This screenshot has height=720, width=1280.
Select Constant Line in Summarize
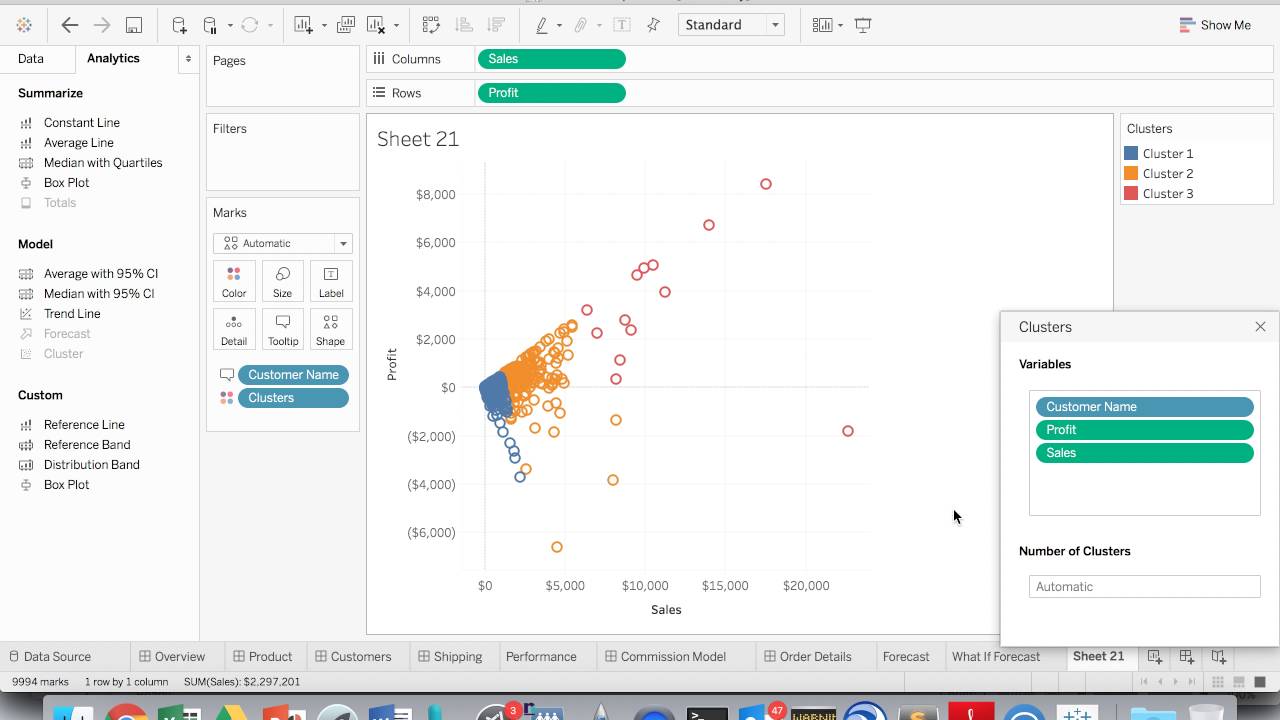tap(82, 123)
